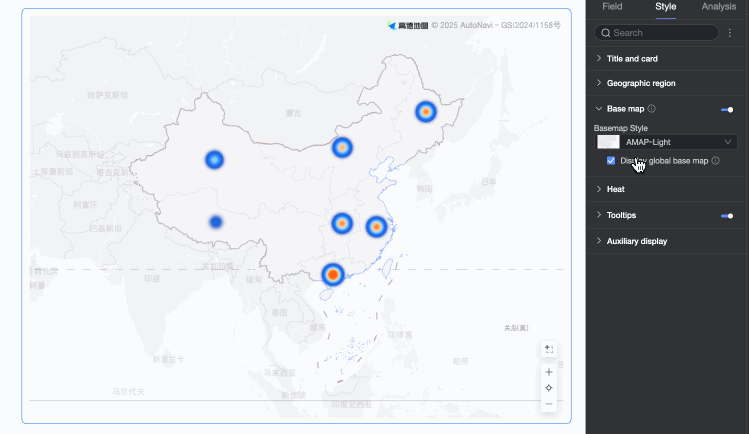Switch to the Style tab
This screenshot has width=749, height=434.
[x=665, y=7]
